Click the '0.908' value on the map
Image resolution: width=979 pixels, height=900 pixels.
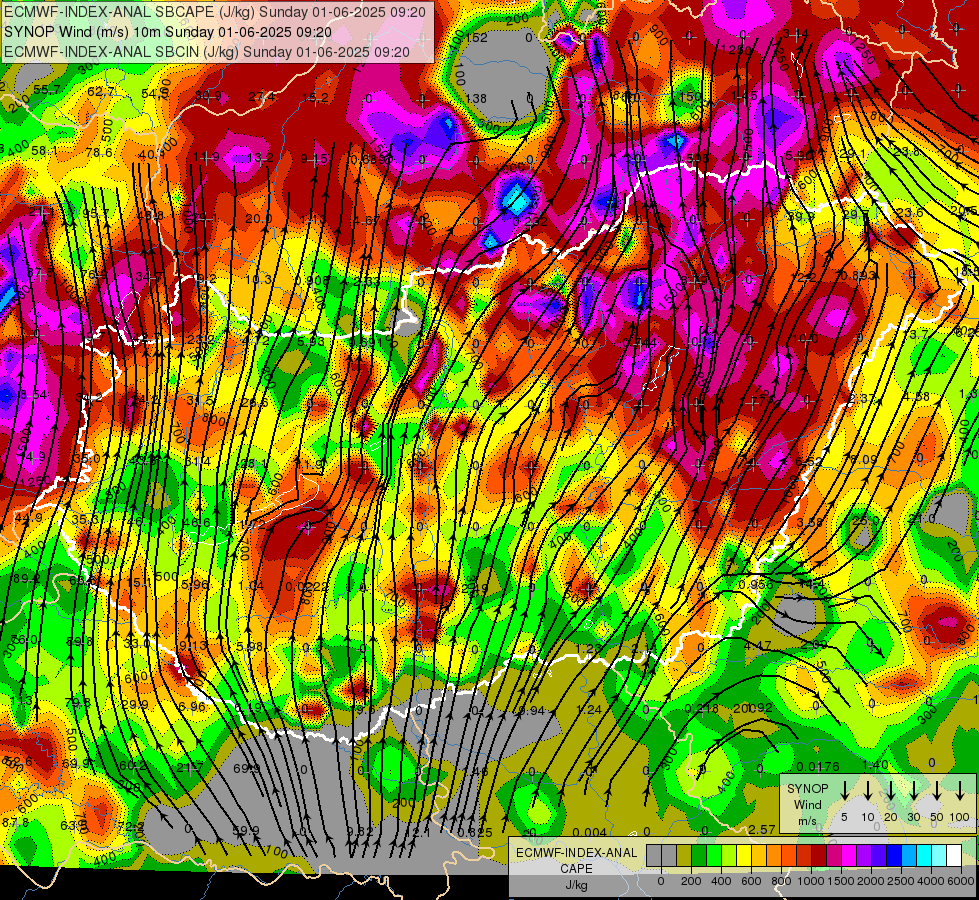coord(312,280)
